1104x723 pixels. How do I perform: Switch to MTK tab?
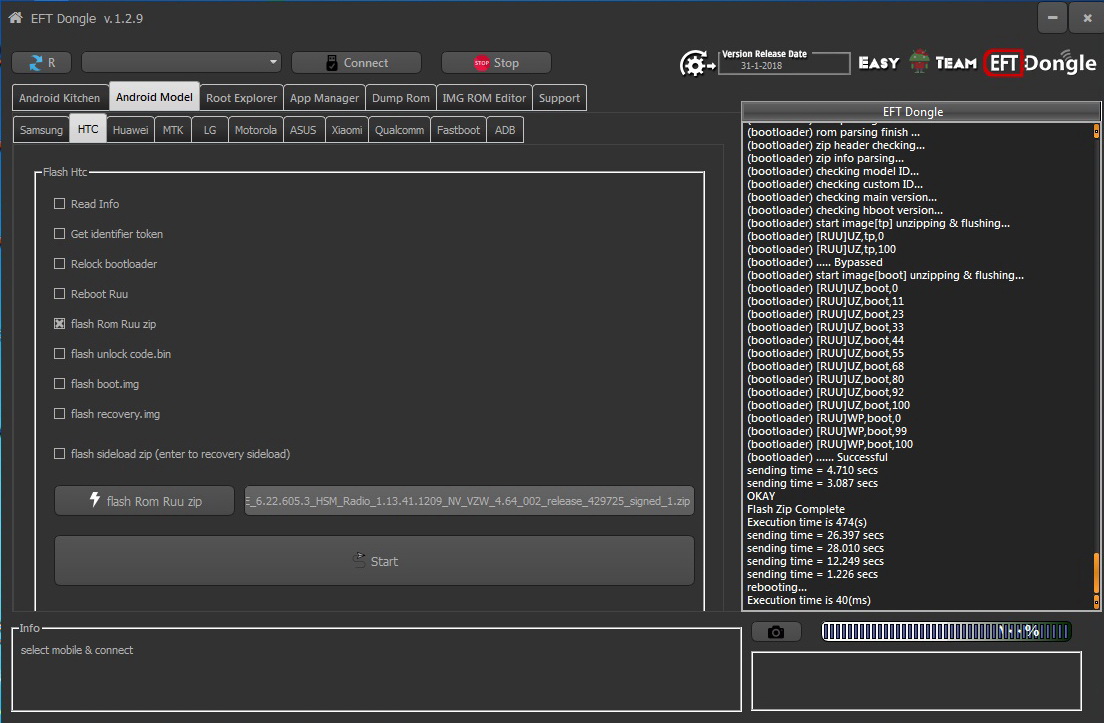173,130
